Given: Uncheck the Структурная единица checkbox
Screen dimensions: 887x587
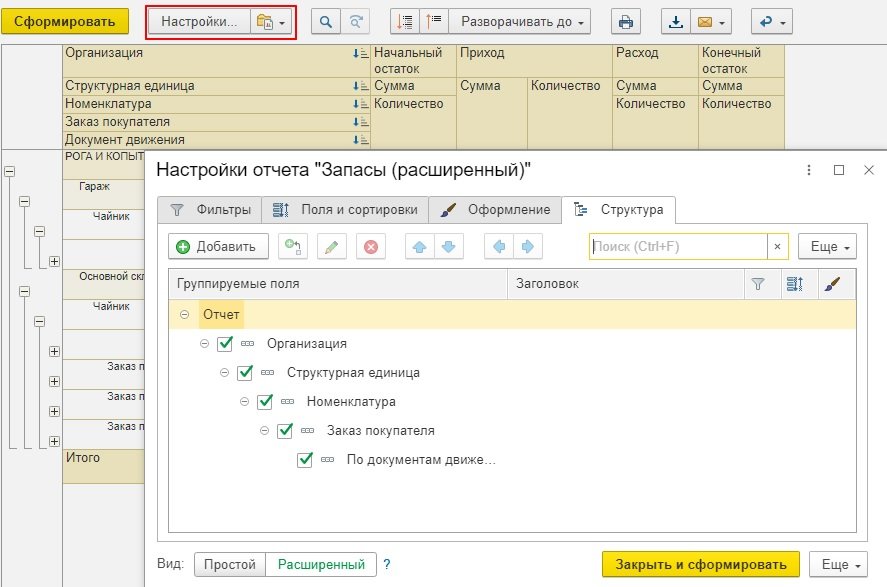Looking at the screenshot, I should (x=245, y=373).
